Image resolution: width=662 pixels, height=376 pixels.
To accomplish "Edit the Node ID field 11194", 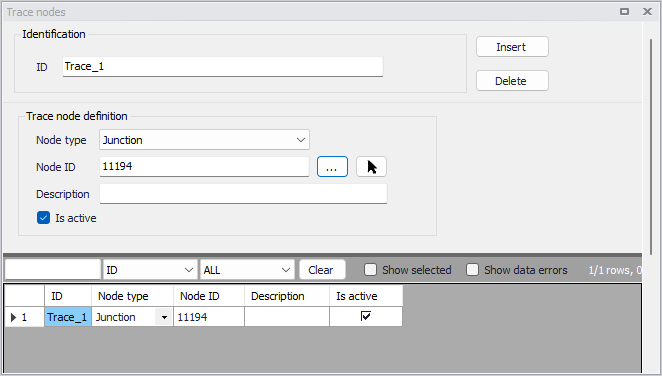I will point(204,167).
